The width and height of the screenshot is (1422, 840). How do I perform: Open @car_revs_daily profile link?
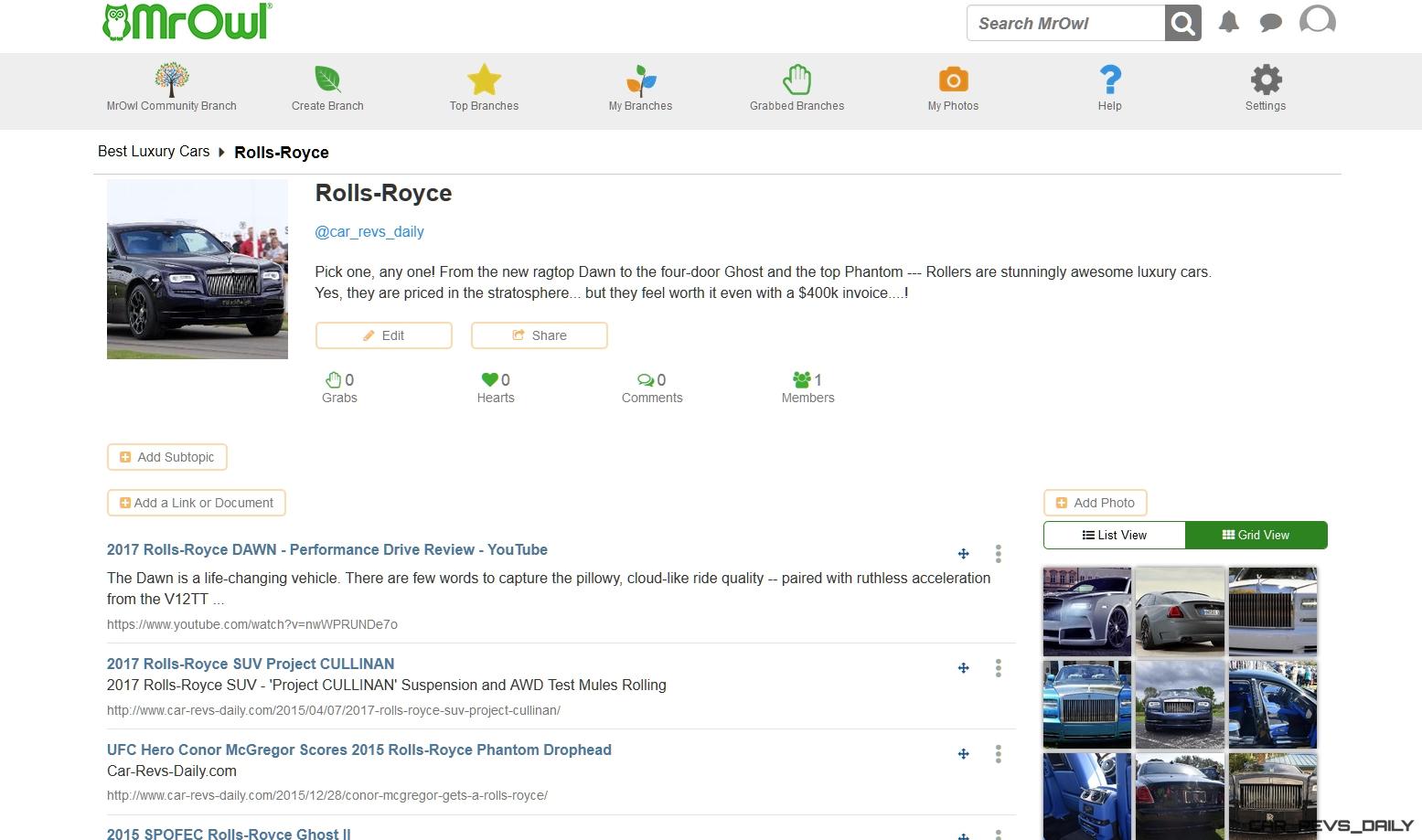click(369, 232)
